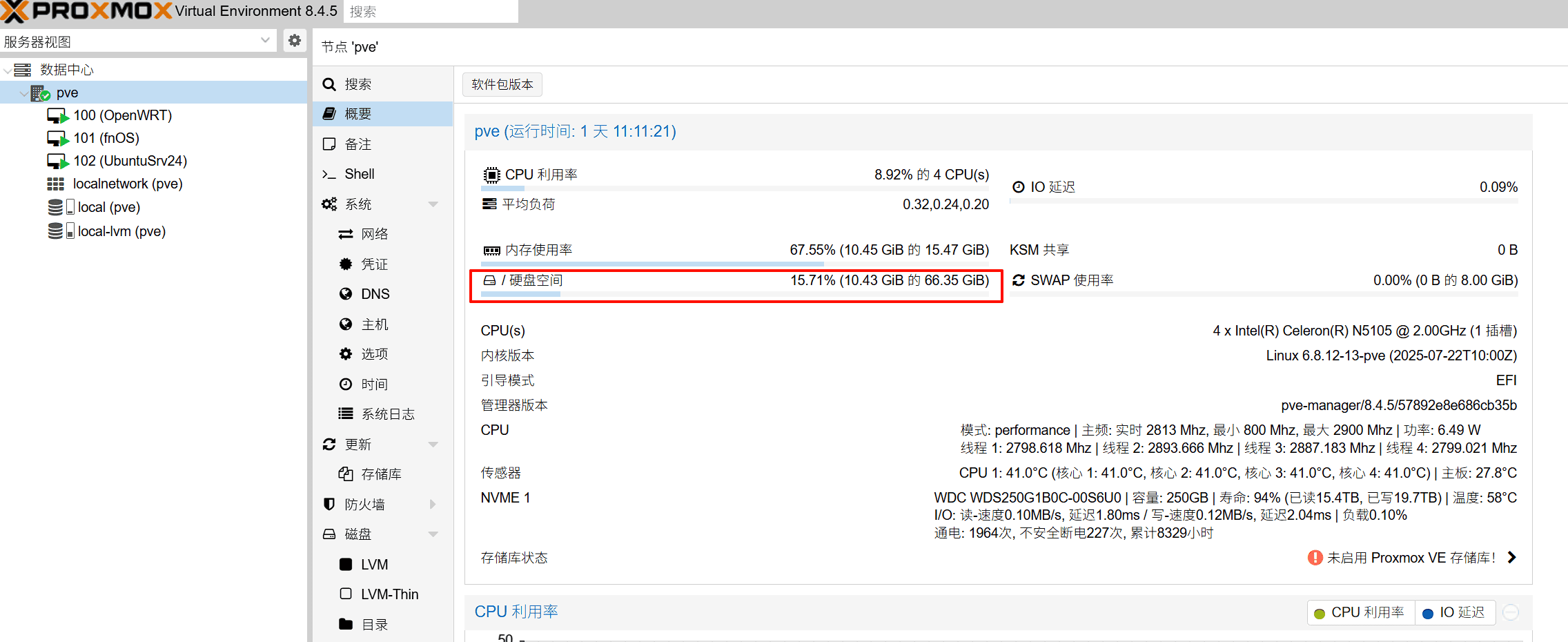Click the localnetwork (pve) grid icon
Image resolution: width=1568 pixels, height=642 pixels.
click(56, 184)
